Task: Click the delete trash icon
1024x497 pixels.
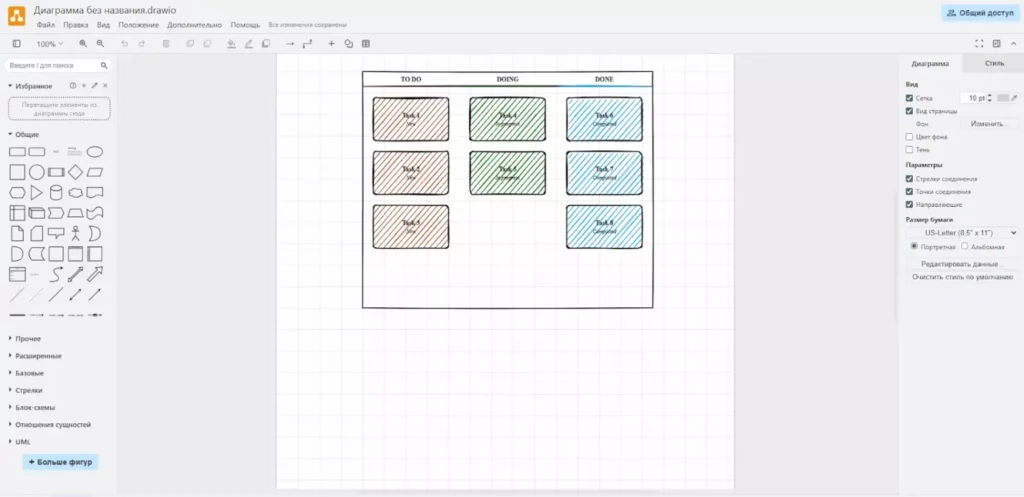Action: point(166,44)
